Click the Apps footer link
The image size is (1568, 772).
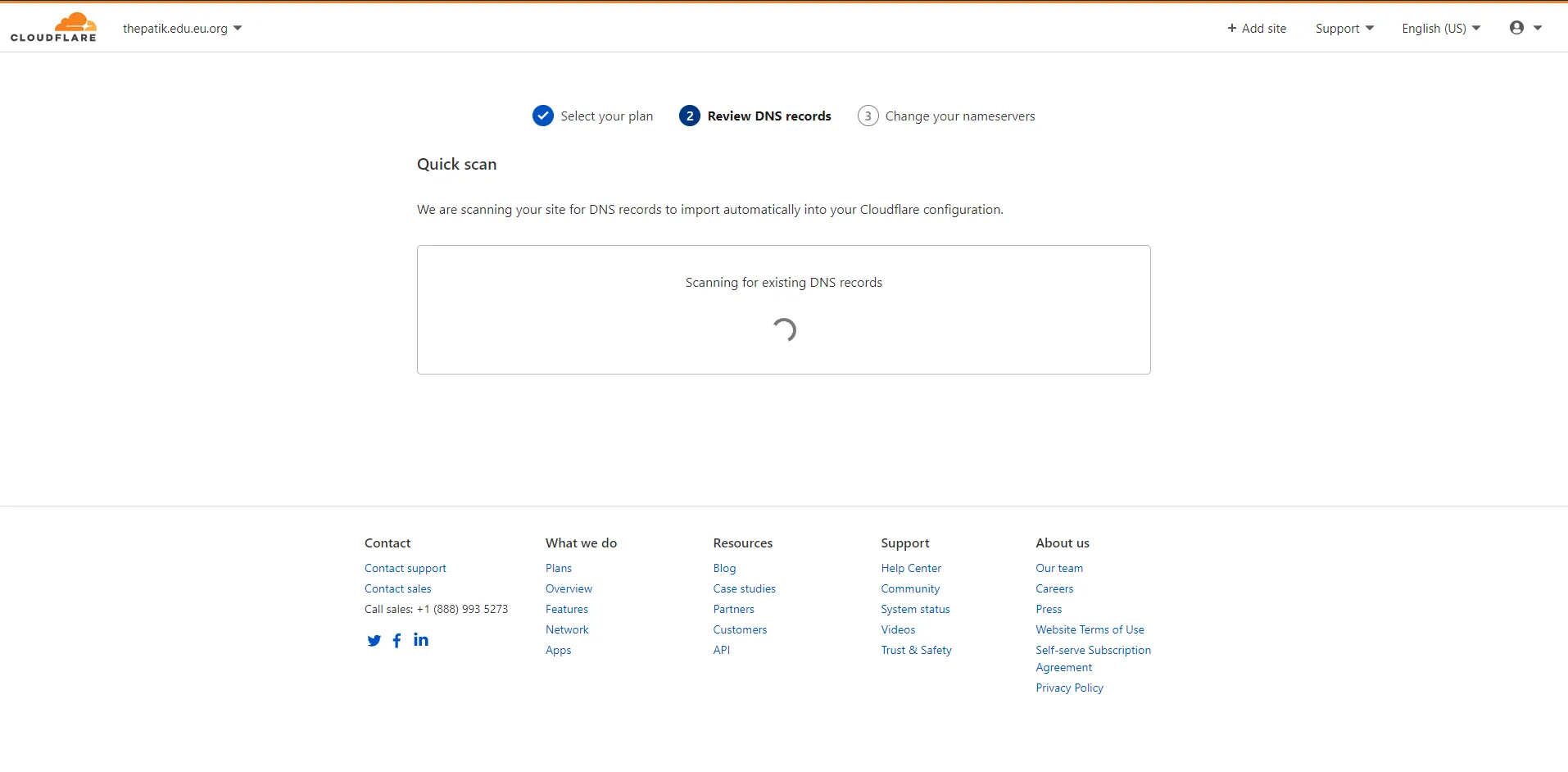pos(559,650)
